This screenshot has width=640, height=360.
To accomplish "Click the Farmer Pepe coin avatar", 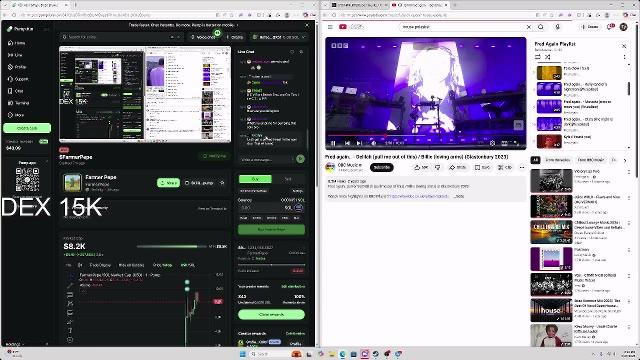I will [x=72, y=183].
